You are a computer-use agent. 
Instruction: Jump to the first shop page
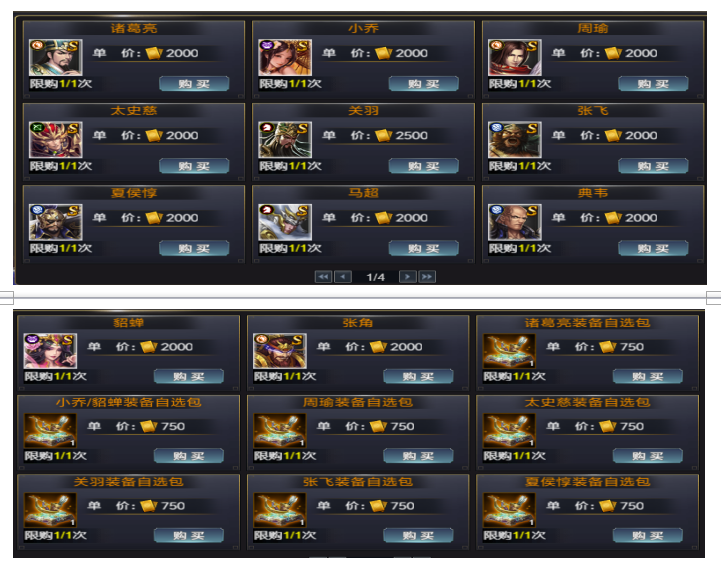tap(323, 276)
